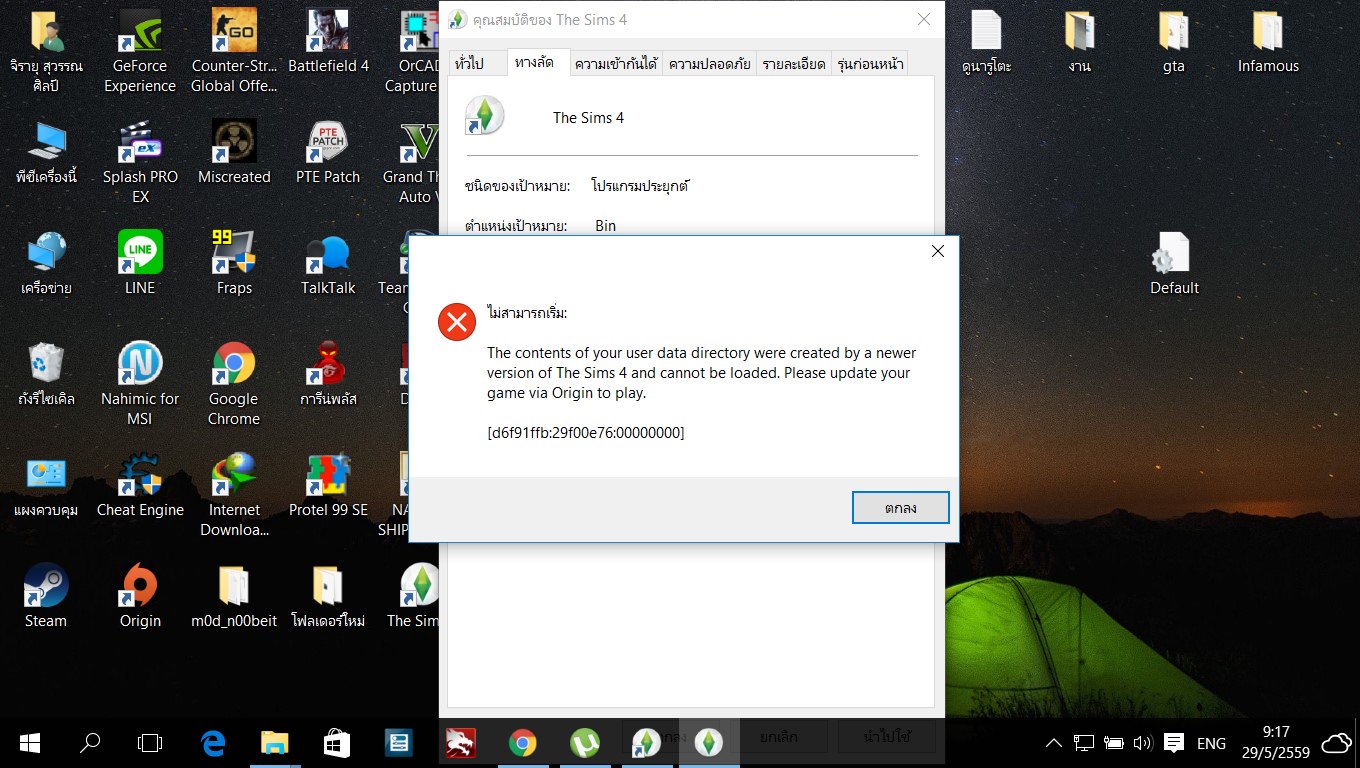Select Internet Download Manager desktop icon
This screenshot has width=1360, height=768.
pyautogui.click(x=234, y=495)
